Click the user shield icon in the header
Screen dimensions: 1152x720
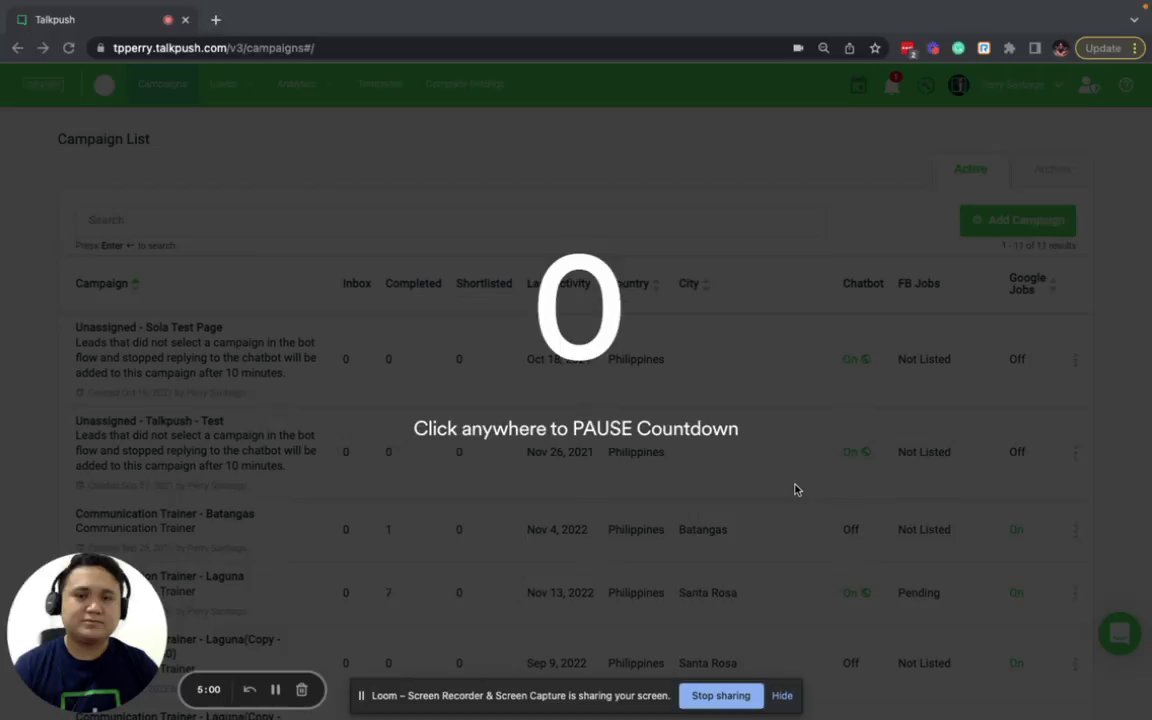(x=1088, y=85)
